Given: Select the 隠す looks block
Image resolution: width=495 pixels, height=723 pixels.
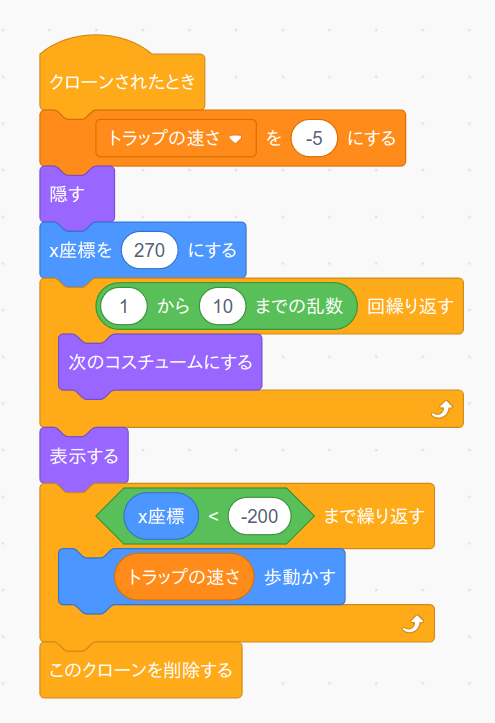Looking at the screenshot, I should coord(77,194).
